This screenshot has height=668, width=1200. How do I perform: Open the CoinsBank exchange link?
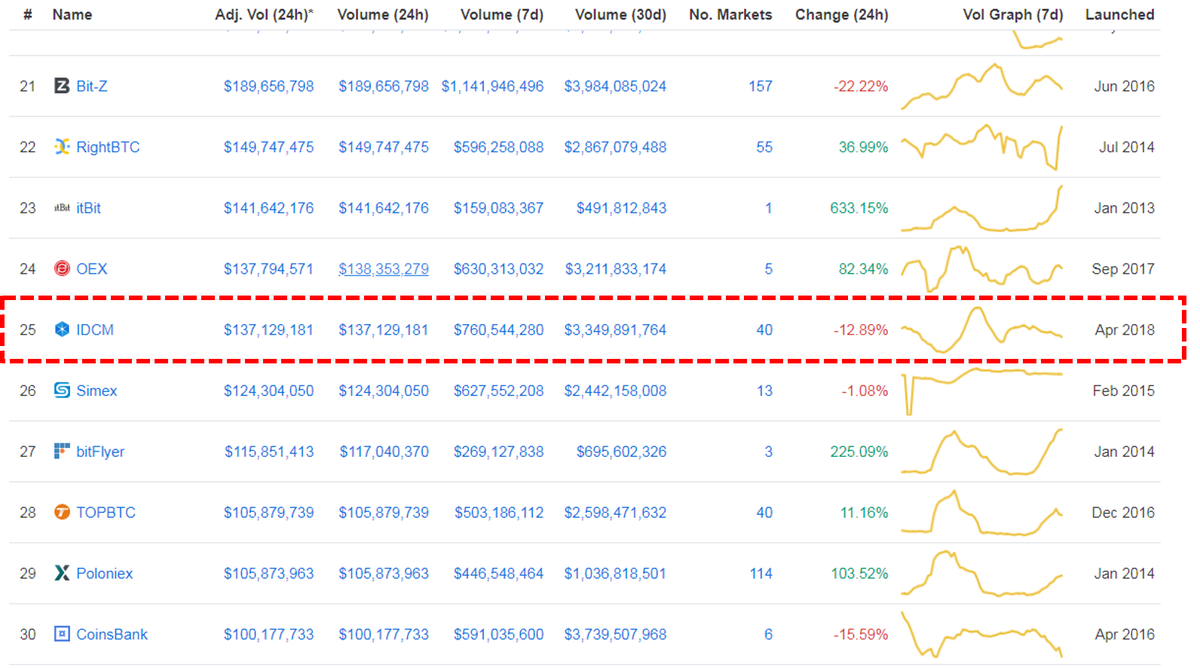click(112, 634)
